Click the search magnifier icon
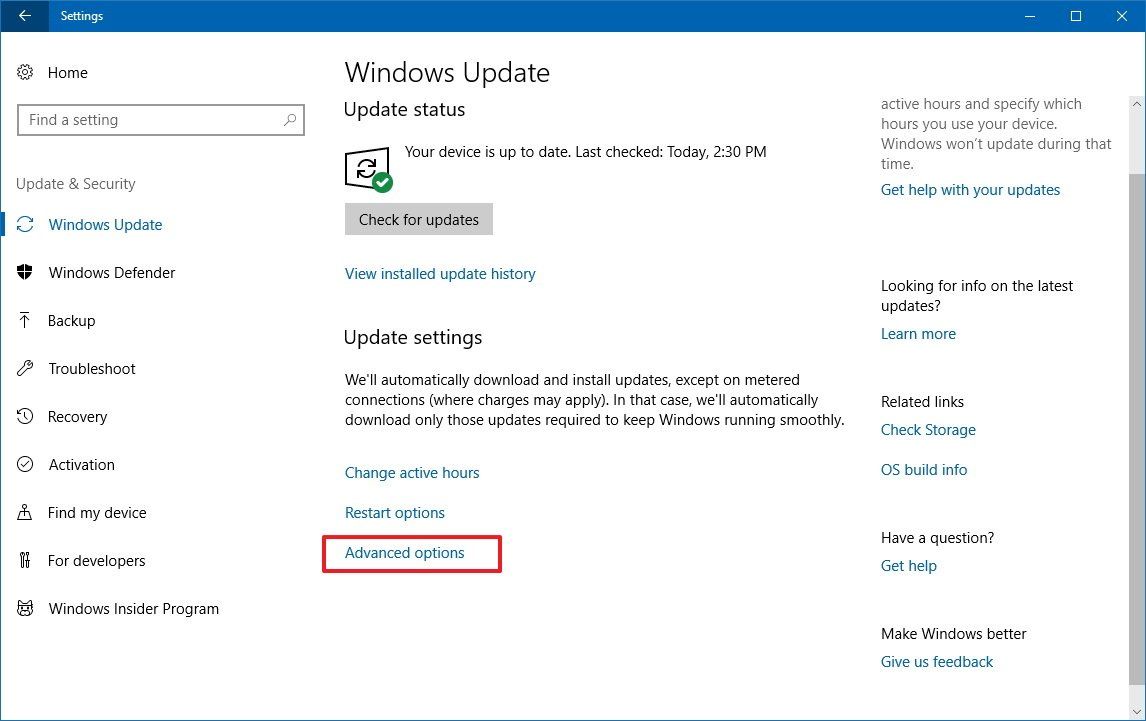Image resolution: width=1146 pixels, height=721 pixels. pyautogui.click(x=291, y=120)
